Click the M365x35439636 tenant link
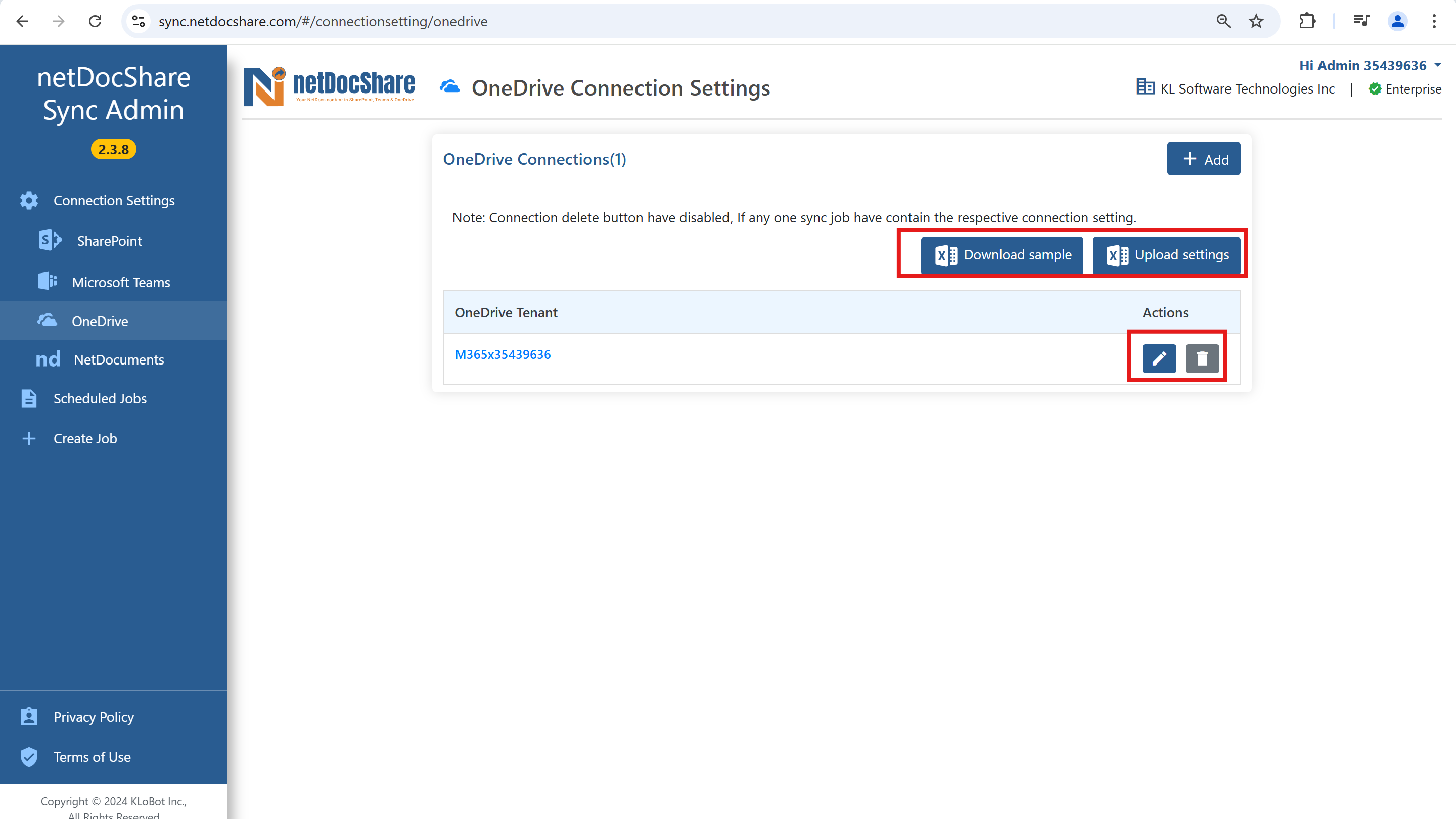Screen dimensions: 1456x819 [502, 354]
